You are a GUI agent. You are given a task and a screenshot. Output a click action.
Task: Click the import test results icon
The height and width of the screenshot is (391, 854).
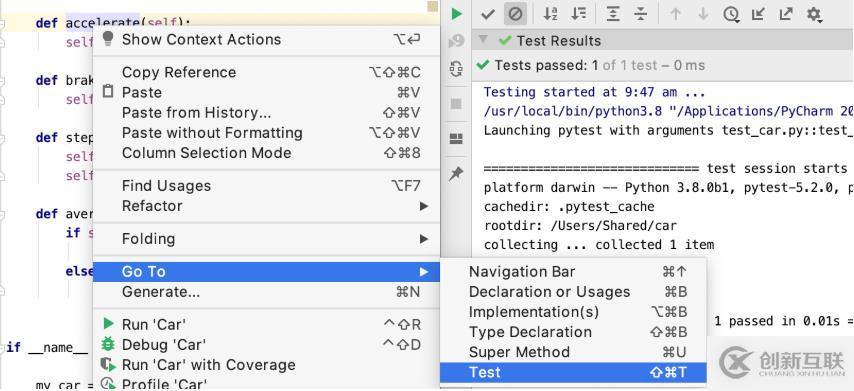pyautogui.click(x=758, y=14)
